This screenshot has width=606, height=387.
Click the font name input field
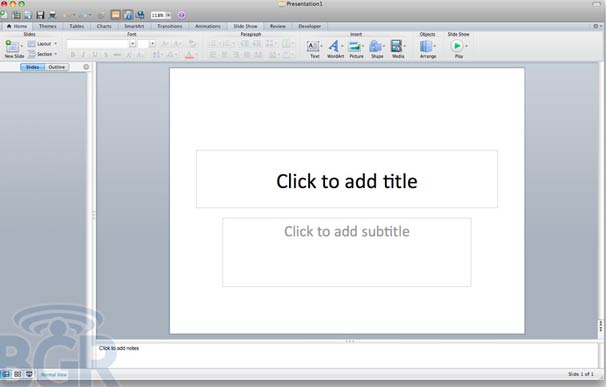98,44
